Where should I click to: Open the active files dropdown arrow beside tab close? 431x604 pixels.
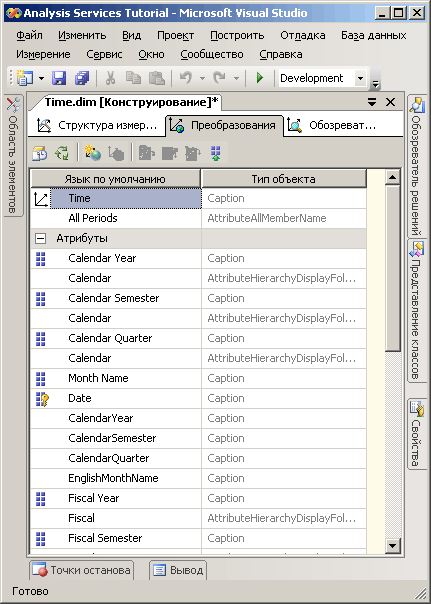pyautogui.click(x=372, y=102)
